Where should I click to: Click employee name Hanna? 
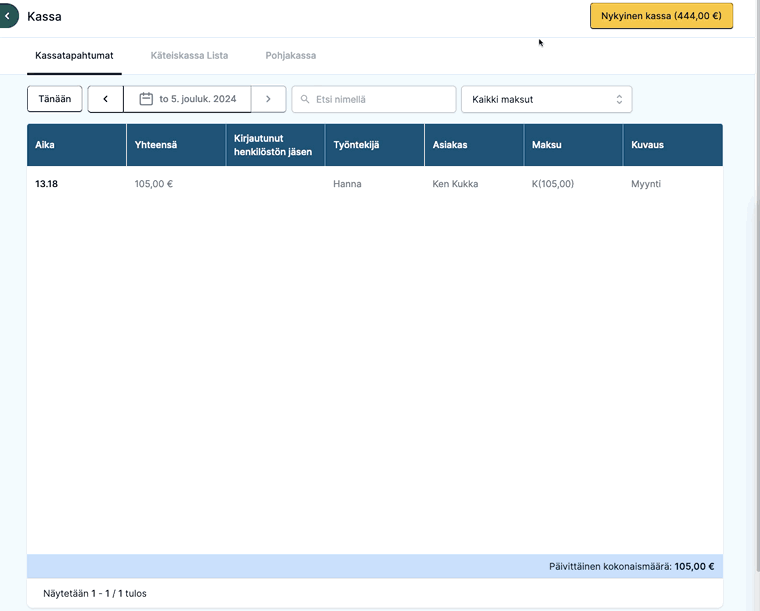(347, 184)
